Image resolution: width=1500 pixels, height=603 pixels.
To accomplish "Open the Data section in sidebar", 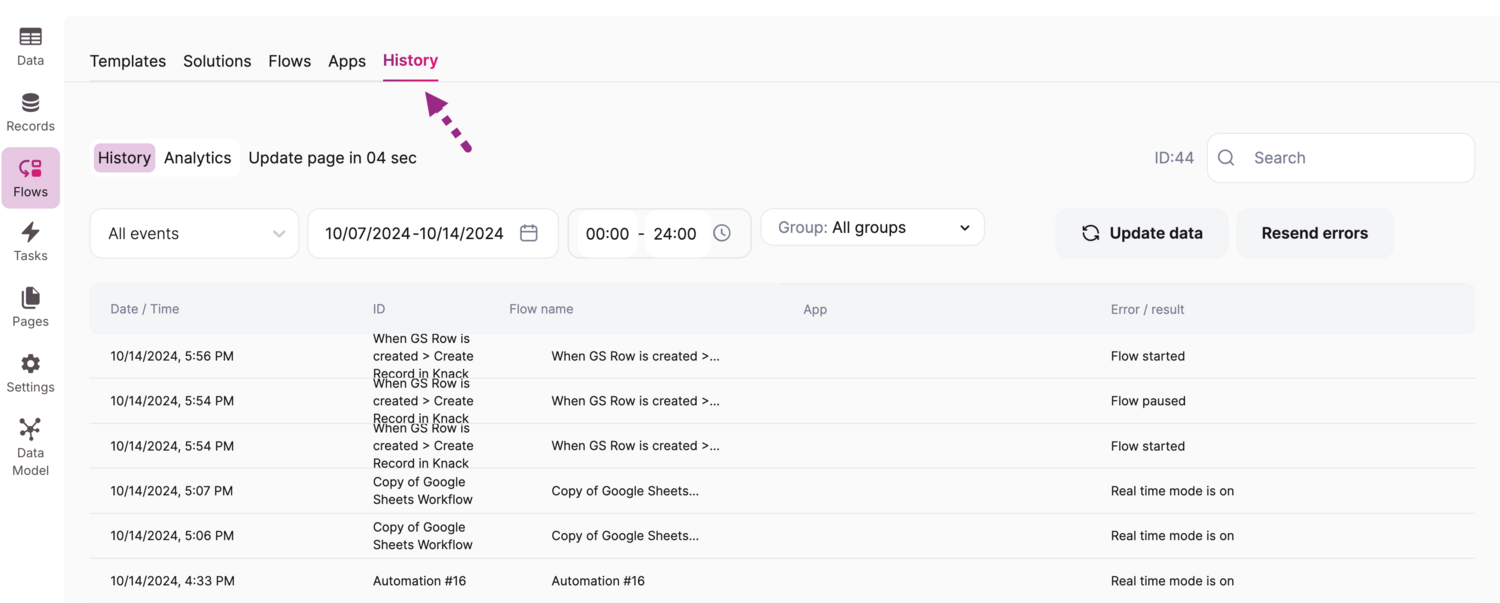I will click(30, 46).
